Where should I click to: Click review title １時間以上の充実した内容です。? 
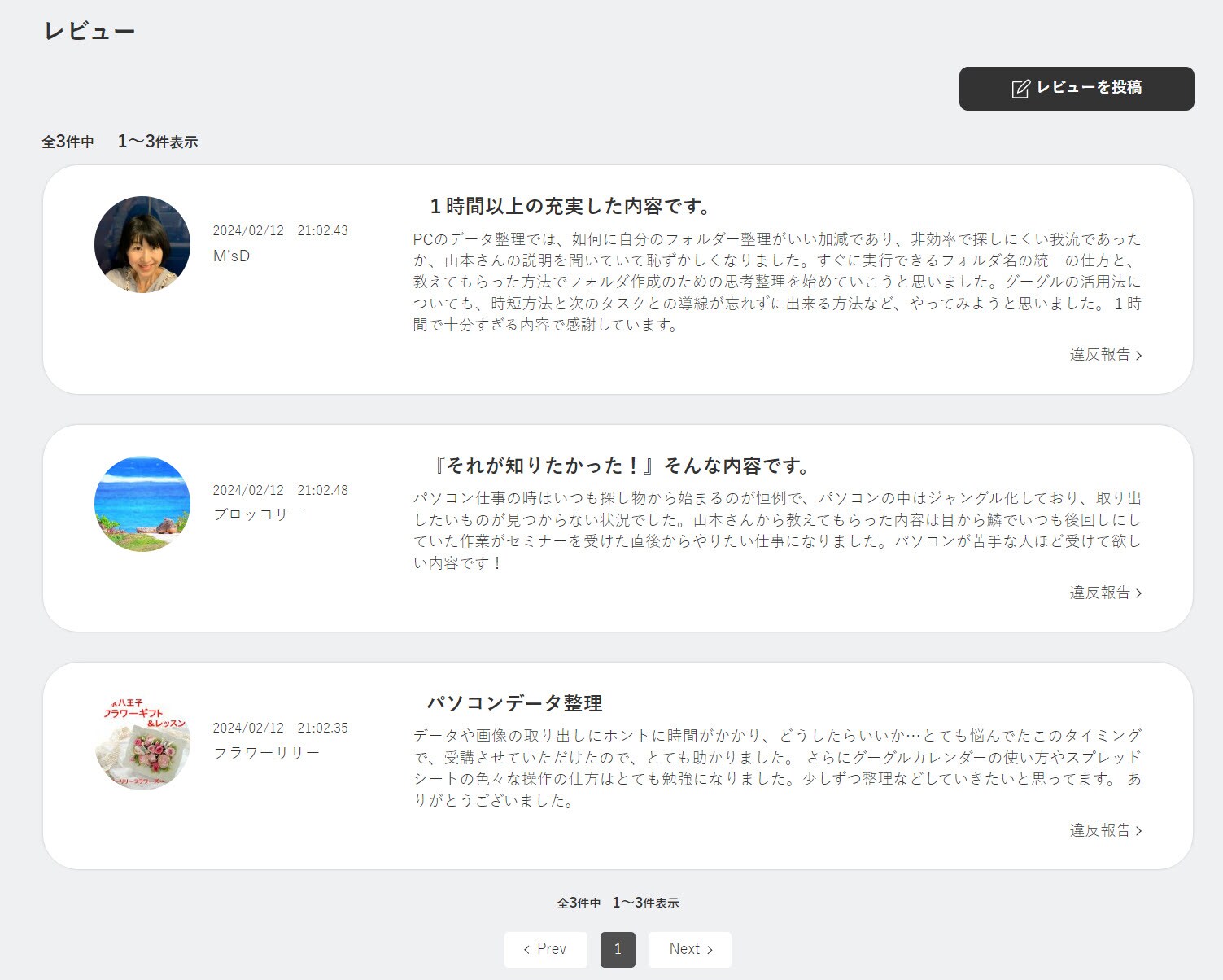570,207
